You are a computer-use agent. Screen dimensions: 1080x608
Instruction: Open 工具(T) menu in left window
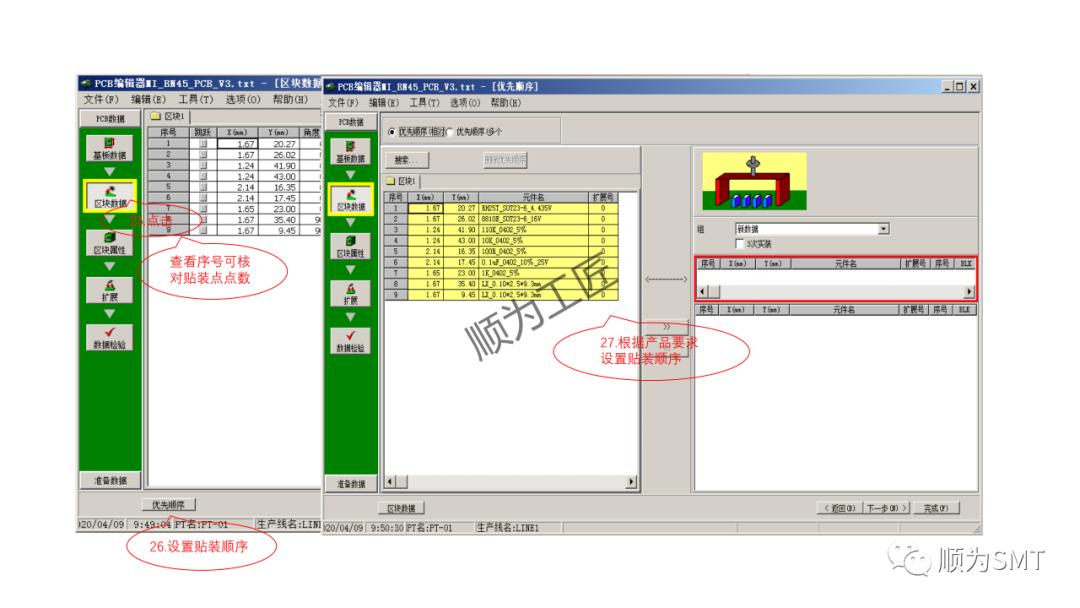tap(196, 100)
